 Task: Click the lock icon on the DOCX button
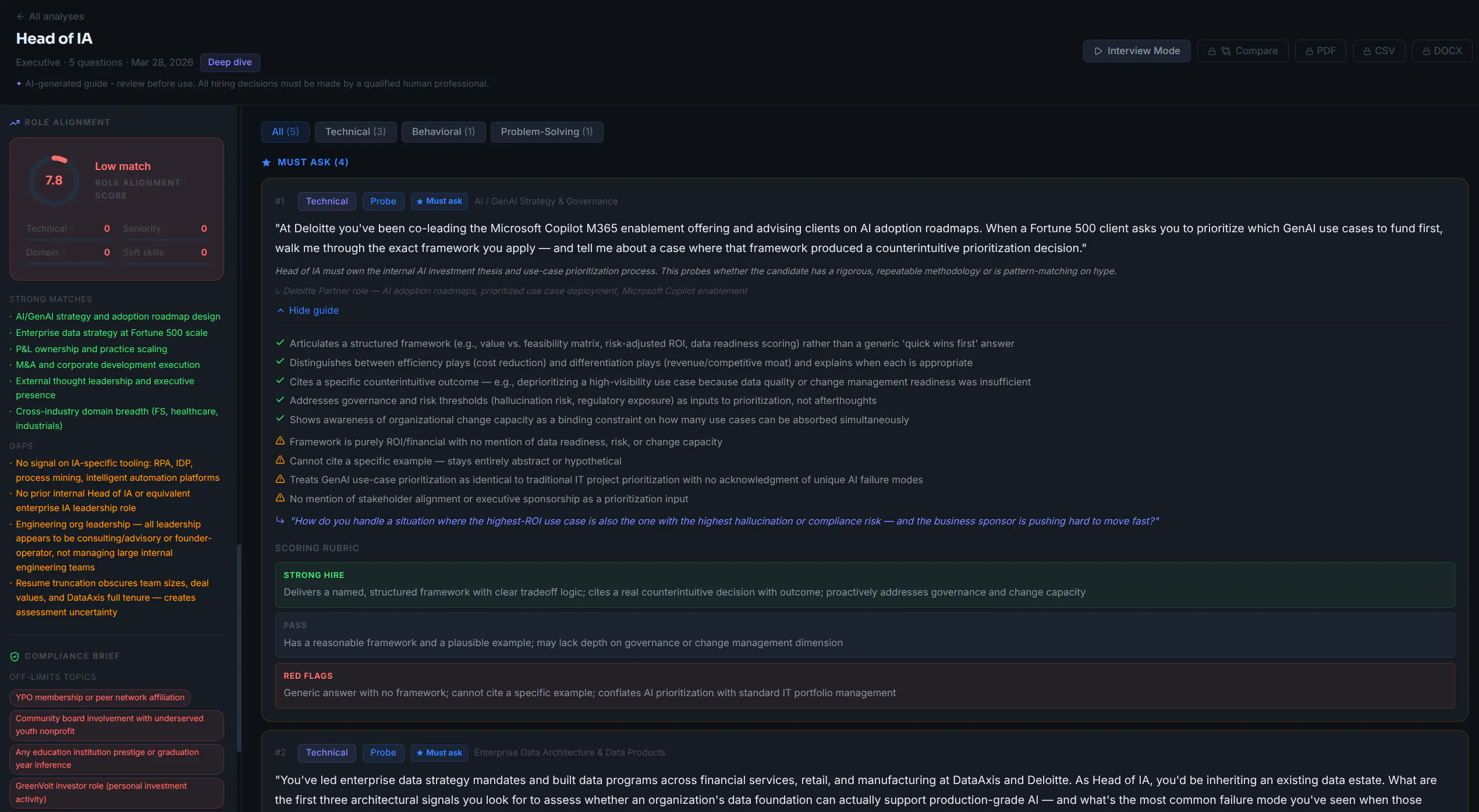tap(1427, 51)
